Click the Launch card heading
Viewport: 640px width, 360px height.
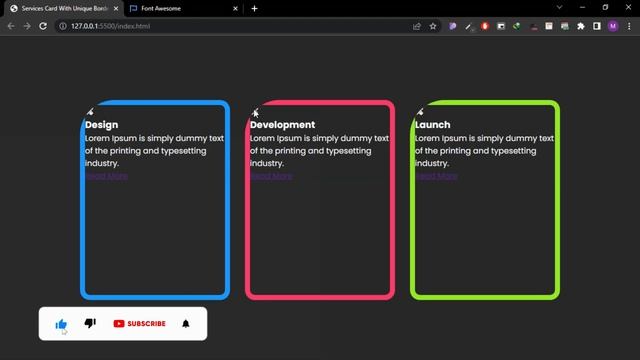433,124
